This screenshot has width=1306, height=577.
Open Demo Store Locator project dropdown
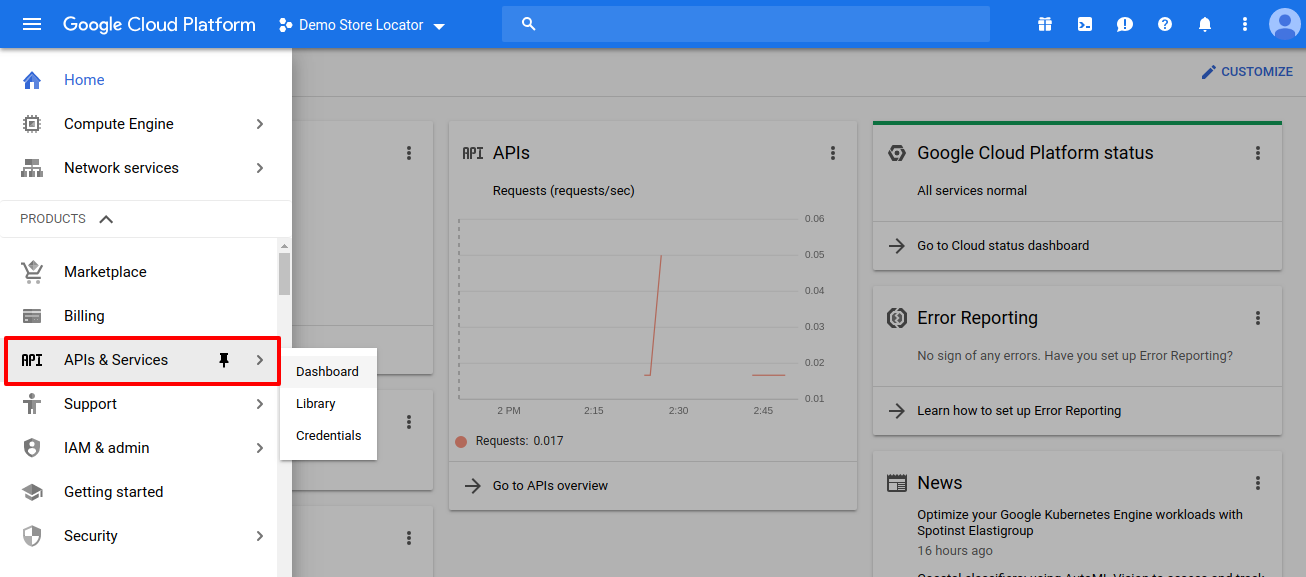[x=362, y=25]
